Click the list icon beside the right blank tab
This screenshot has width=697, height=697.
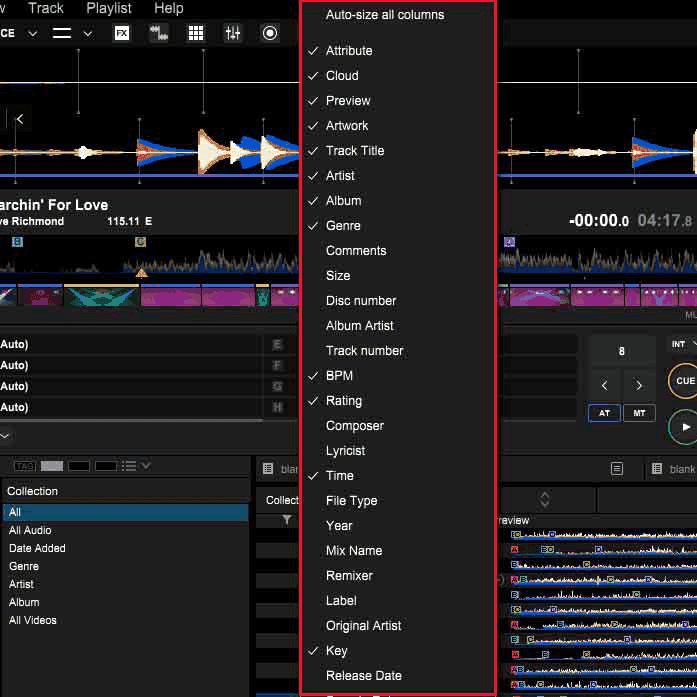click(x=657, y=469)
